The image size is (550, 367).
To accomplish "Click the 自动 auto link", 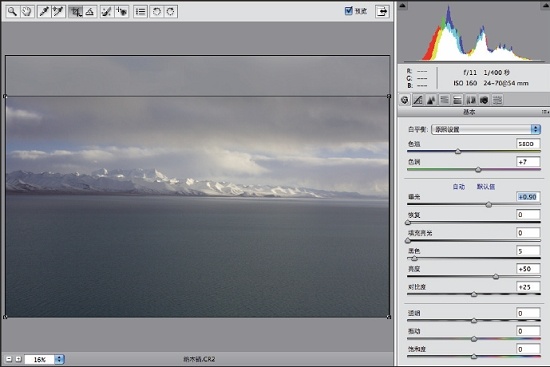I will (458, 187).
